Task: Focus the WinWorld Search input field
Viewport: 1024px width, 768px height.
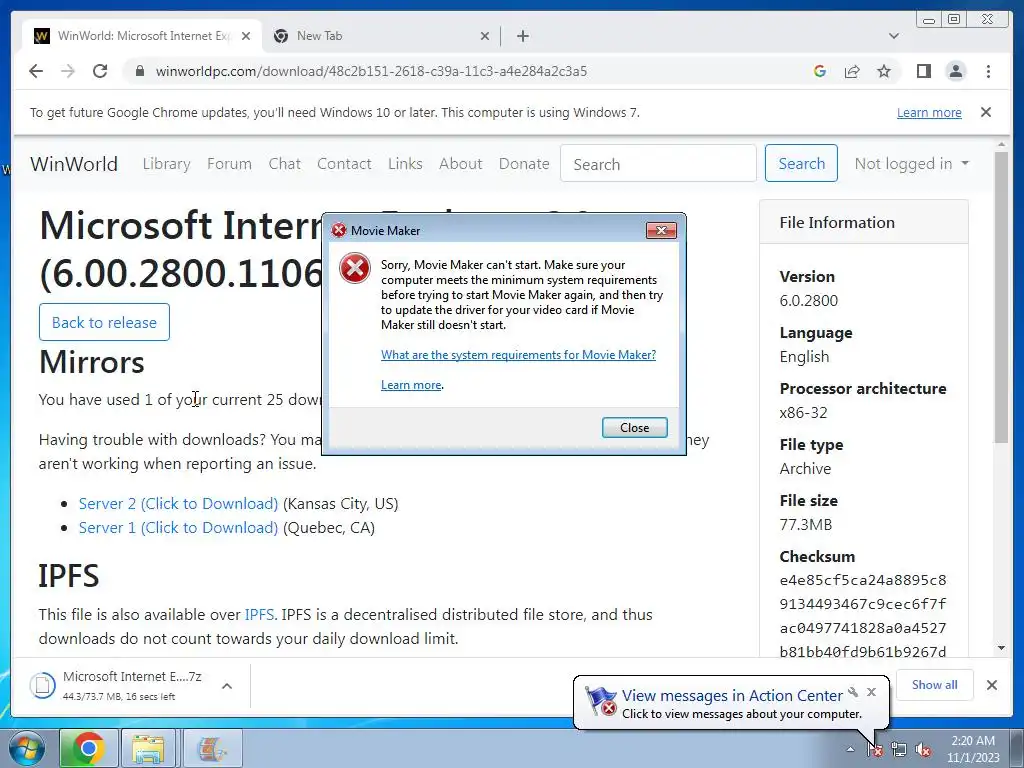Action: 658,163
